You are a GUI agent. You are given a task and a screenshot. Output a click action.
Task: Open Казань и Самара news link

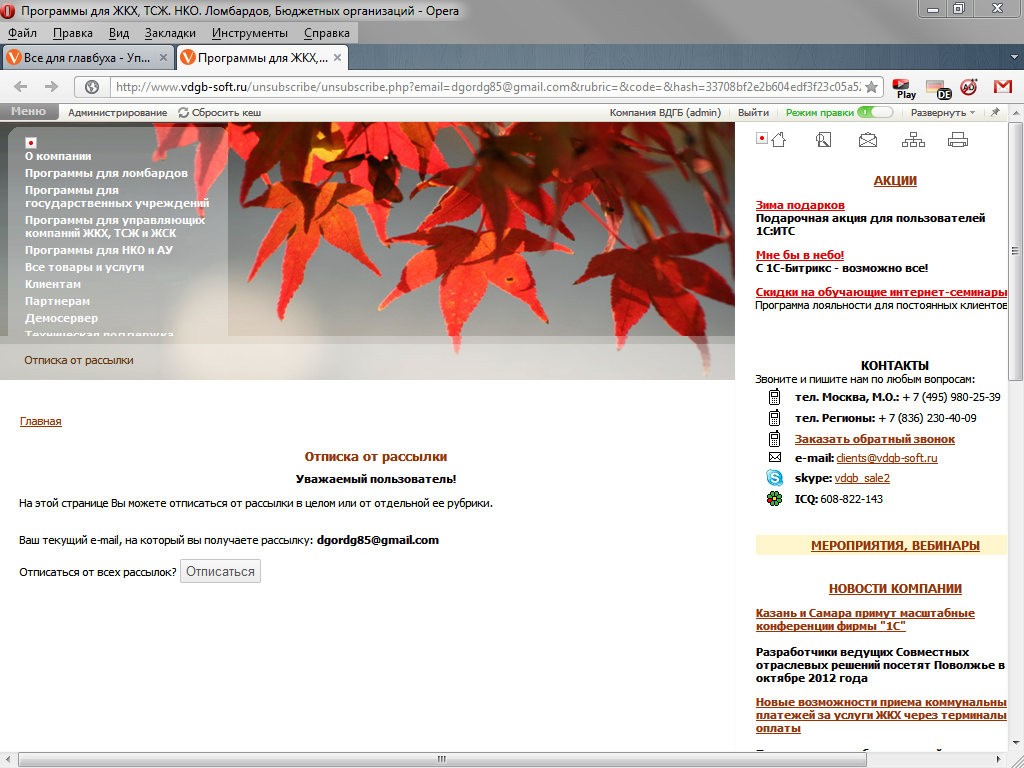865,619
